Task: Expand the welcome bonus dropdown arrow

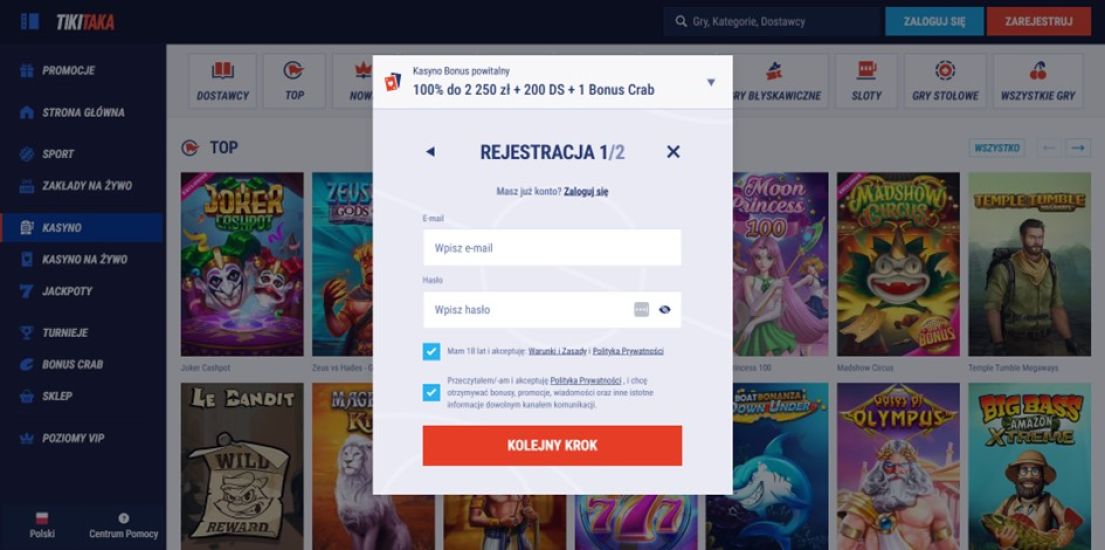Action: [x=711, y=82]
